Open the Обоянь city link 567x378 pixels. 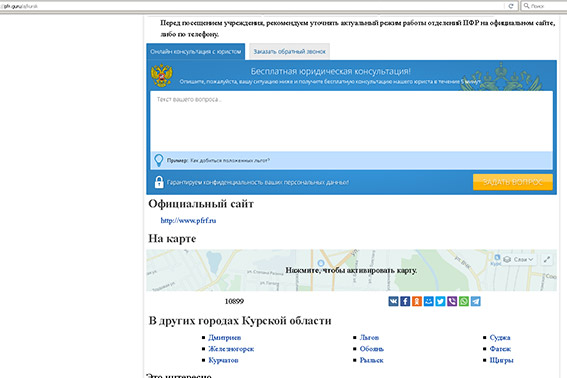coord(372,349)
